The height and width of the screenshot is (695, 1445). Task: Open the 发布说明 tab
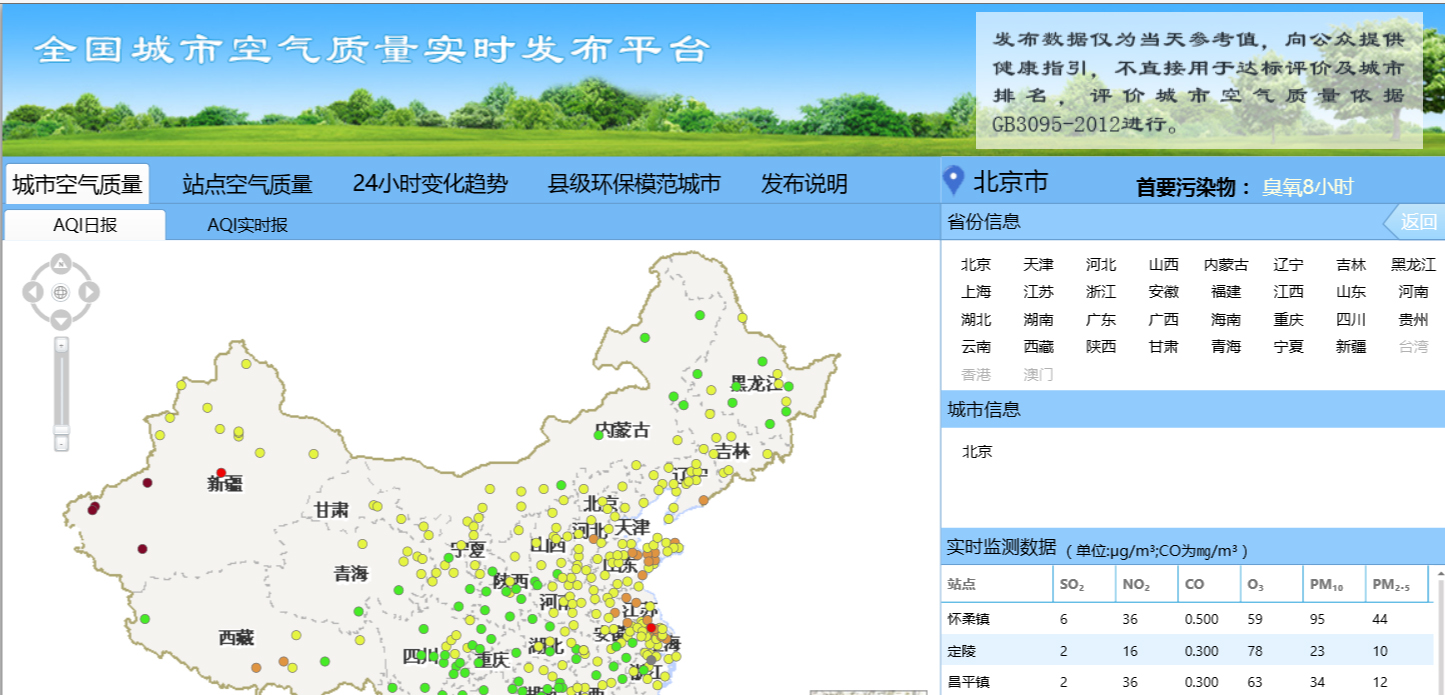coord(804,183)
